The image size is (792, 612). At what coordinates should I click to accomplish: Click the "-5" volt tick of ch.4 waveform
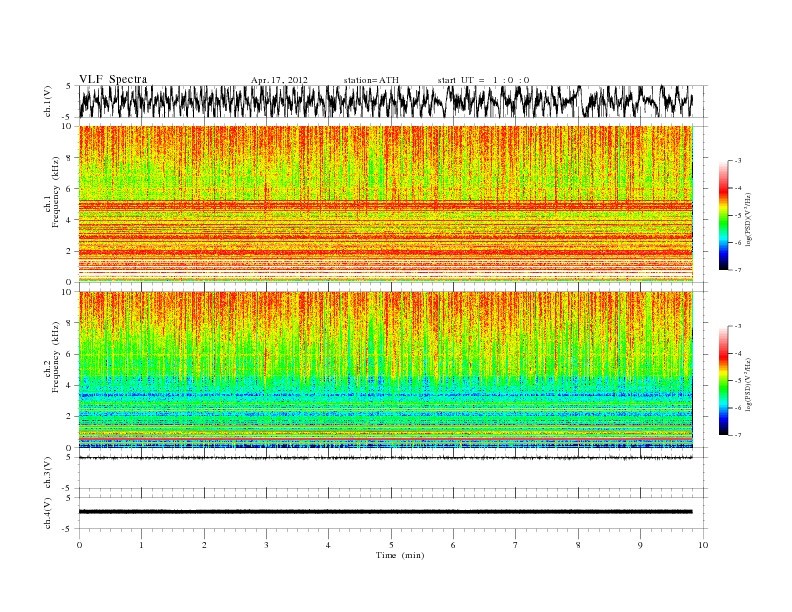(67, 529)
